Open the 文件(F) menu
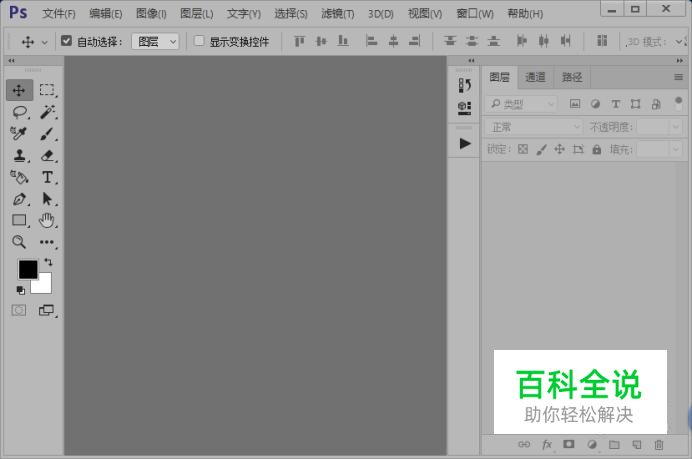Screen dimensions: 692x459 [x=59, y=14]
